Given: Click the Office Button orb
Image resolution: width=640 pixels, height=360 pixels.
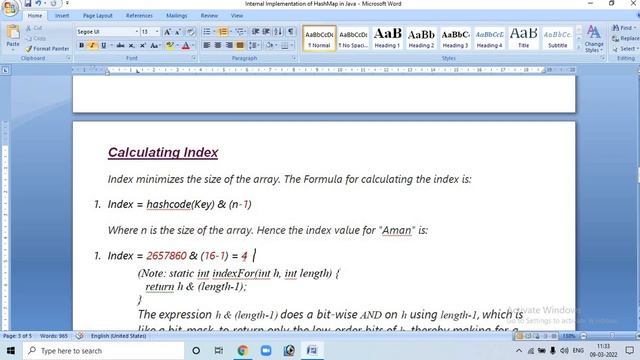Looking at the screenshot, I should (10, 8).
